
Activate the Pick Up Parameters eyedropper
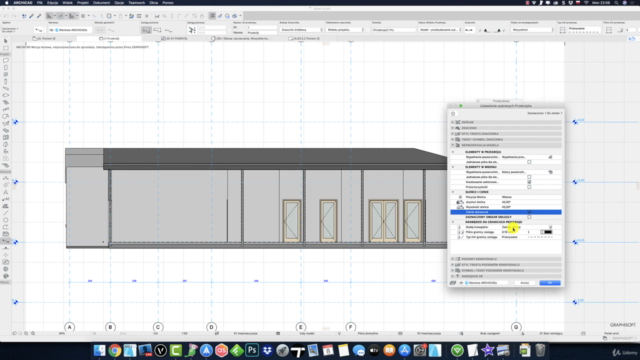[x=31, y=16]
